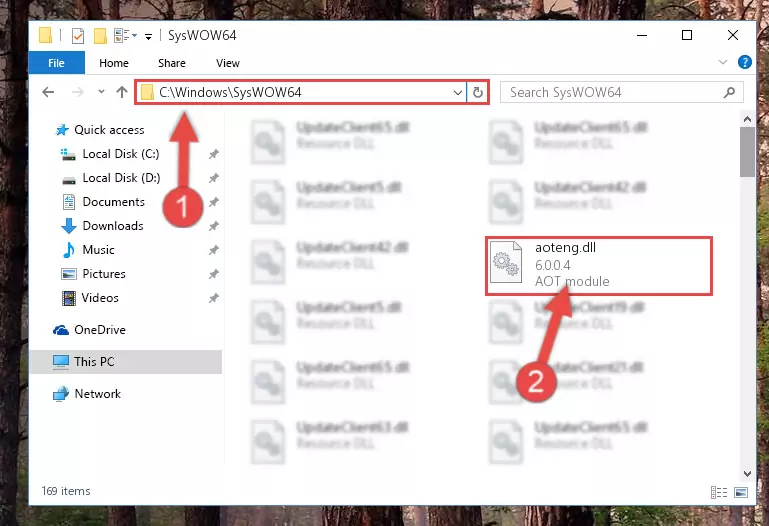Switch to large icons view in status bar
Viewport: 769px width, 526px height.
click(x=741, y=492)
